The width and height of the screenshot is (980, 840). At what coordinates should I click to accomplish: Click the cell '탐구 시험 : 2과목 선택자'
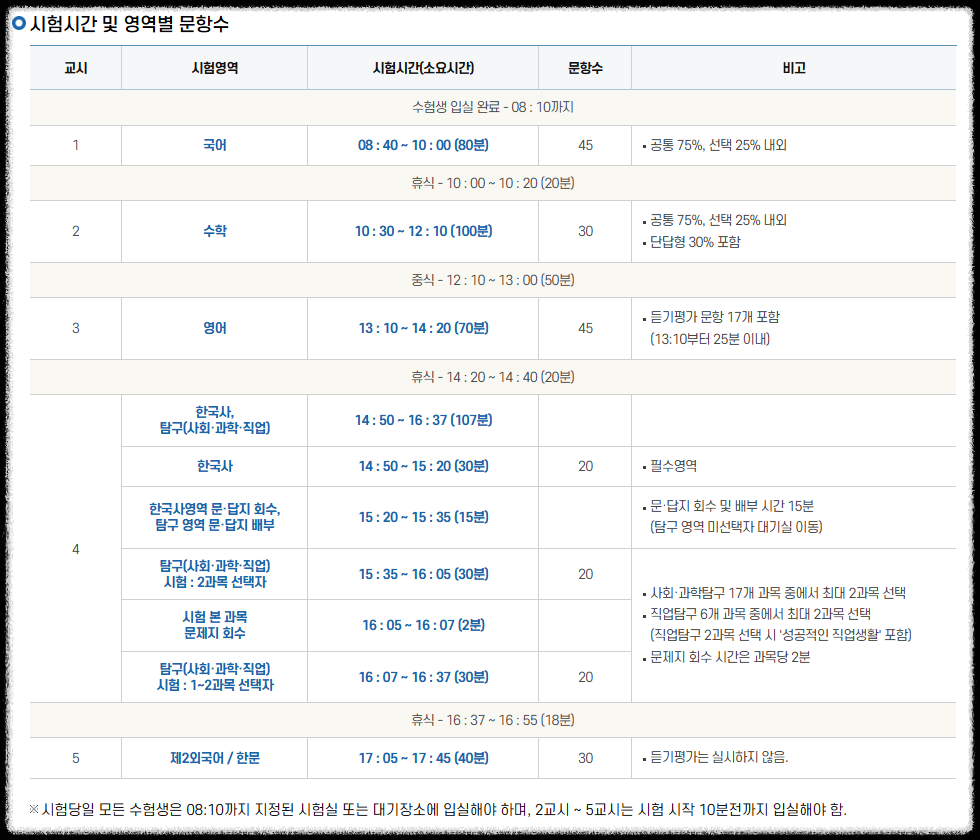pyautogui.click(x=214, y=574)
